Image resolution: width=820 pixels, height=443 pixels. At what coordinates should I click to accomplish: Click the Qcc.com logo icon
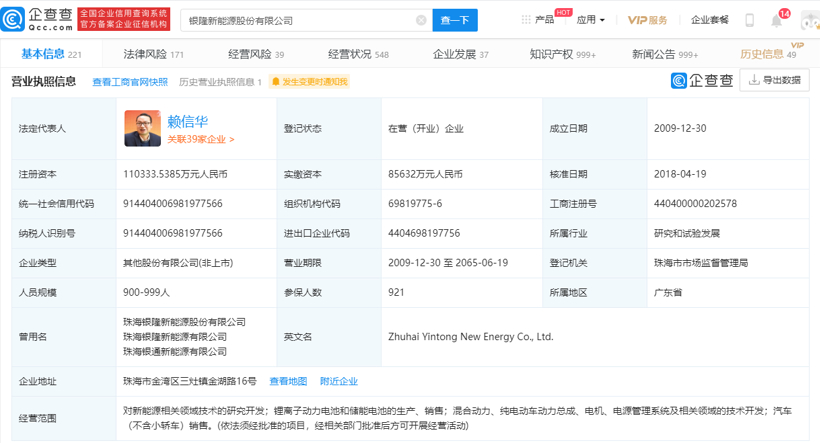pyautogui.click(x=13, y=19)
